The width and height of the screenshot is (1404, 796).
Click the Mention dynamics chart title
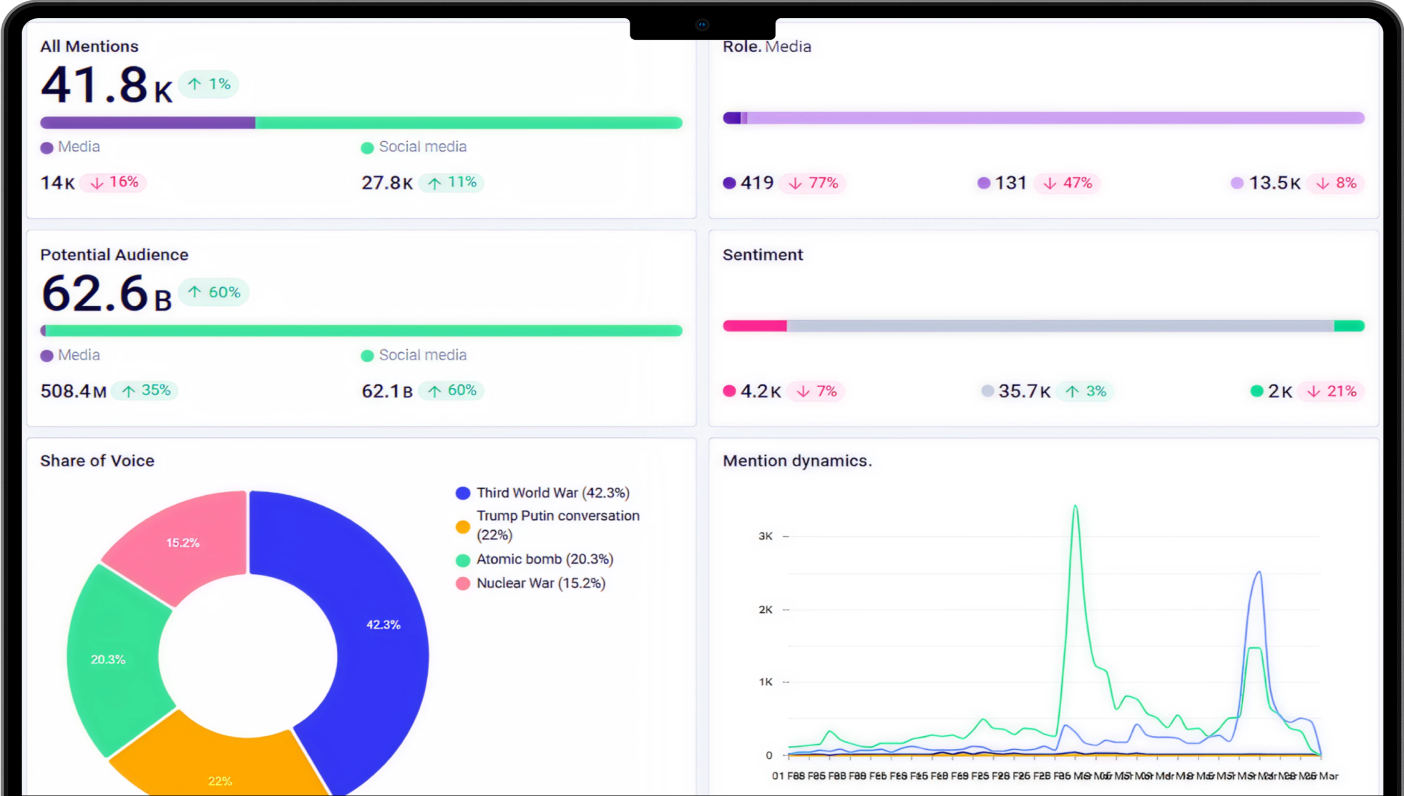pyautogui.click(x=797, y=461)
